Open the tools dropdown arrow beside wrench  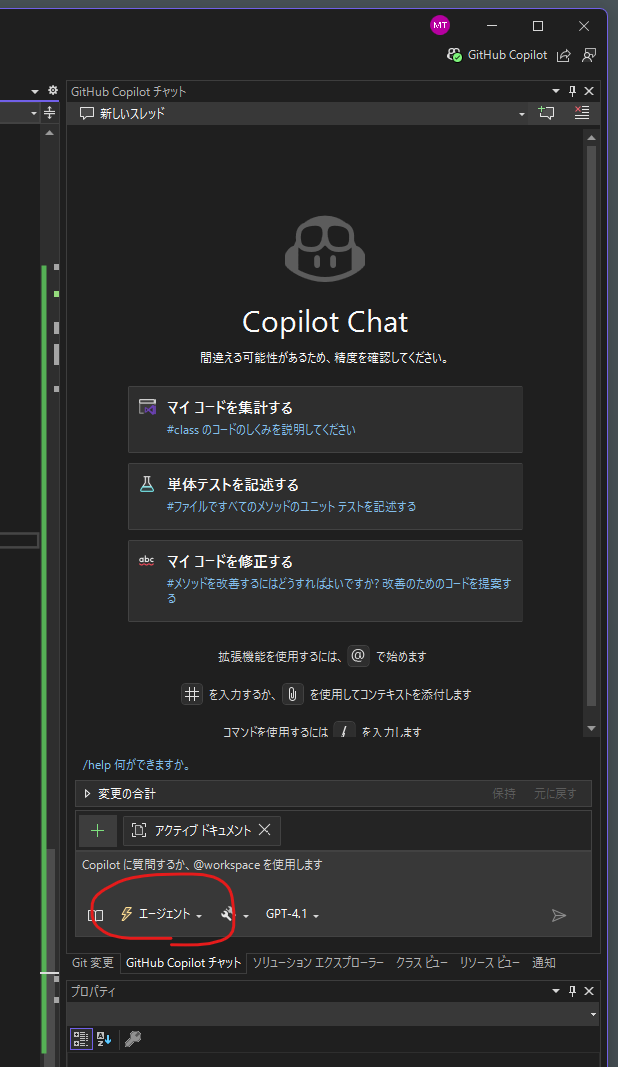tap(246, 916)
